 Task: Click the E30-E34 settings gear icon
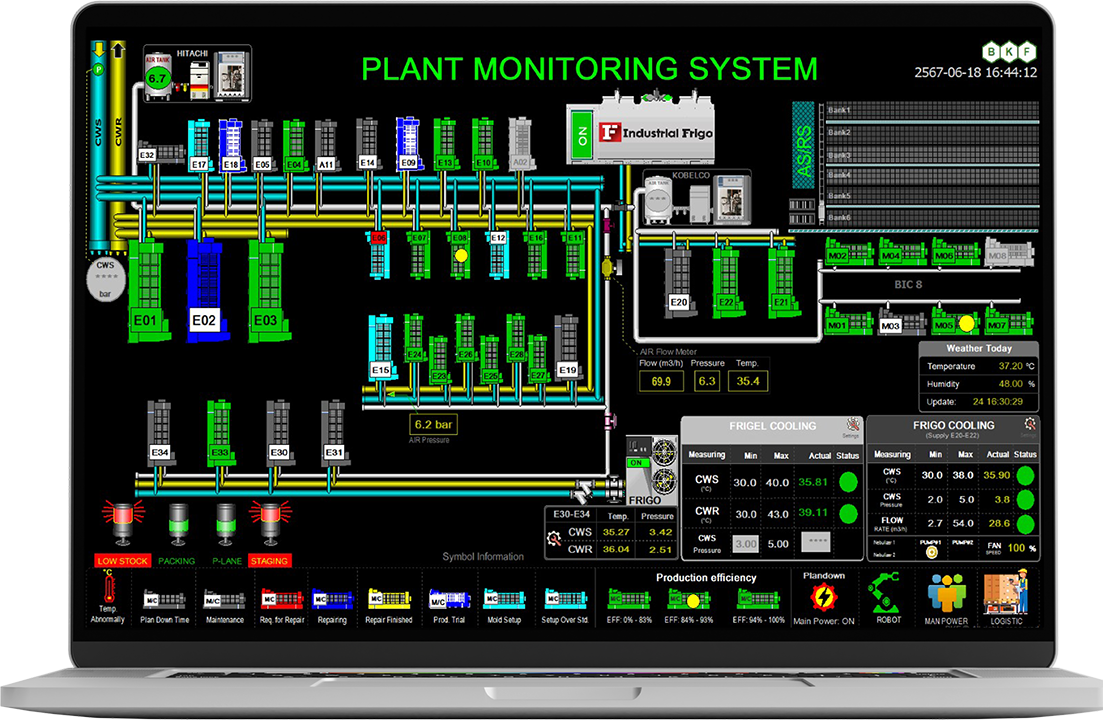click(x=553, y=540)
